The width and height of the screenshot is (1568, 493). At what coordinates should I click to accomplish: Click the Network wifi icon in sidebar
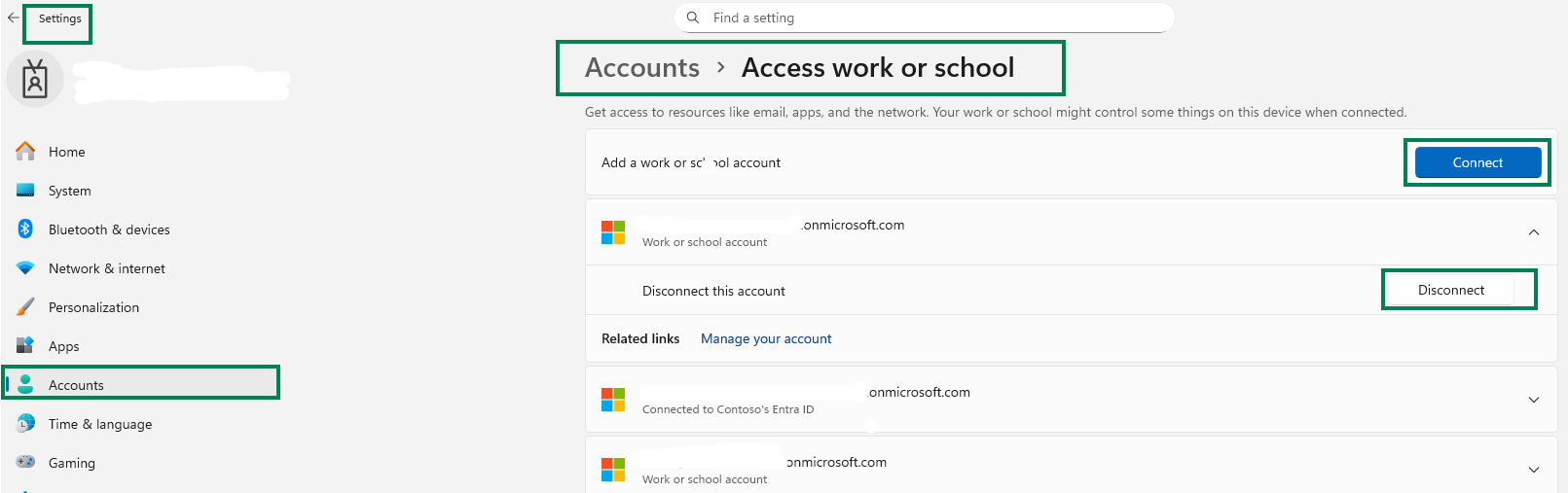25,267
